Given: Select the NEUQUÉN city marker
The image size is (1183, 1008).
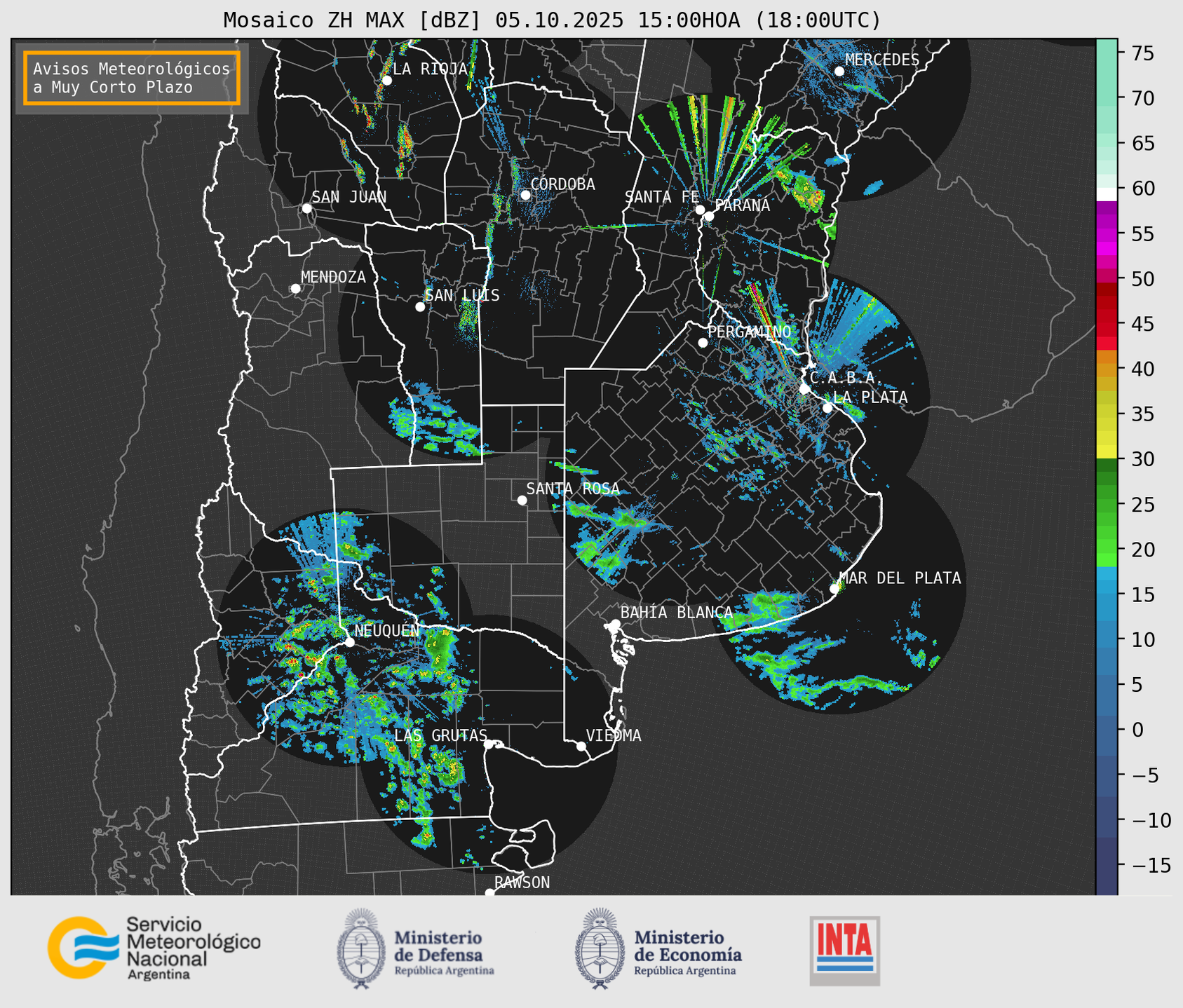Looking at the screenshot, I should tap(350, 642).
